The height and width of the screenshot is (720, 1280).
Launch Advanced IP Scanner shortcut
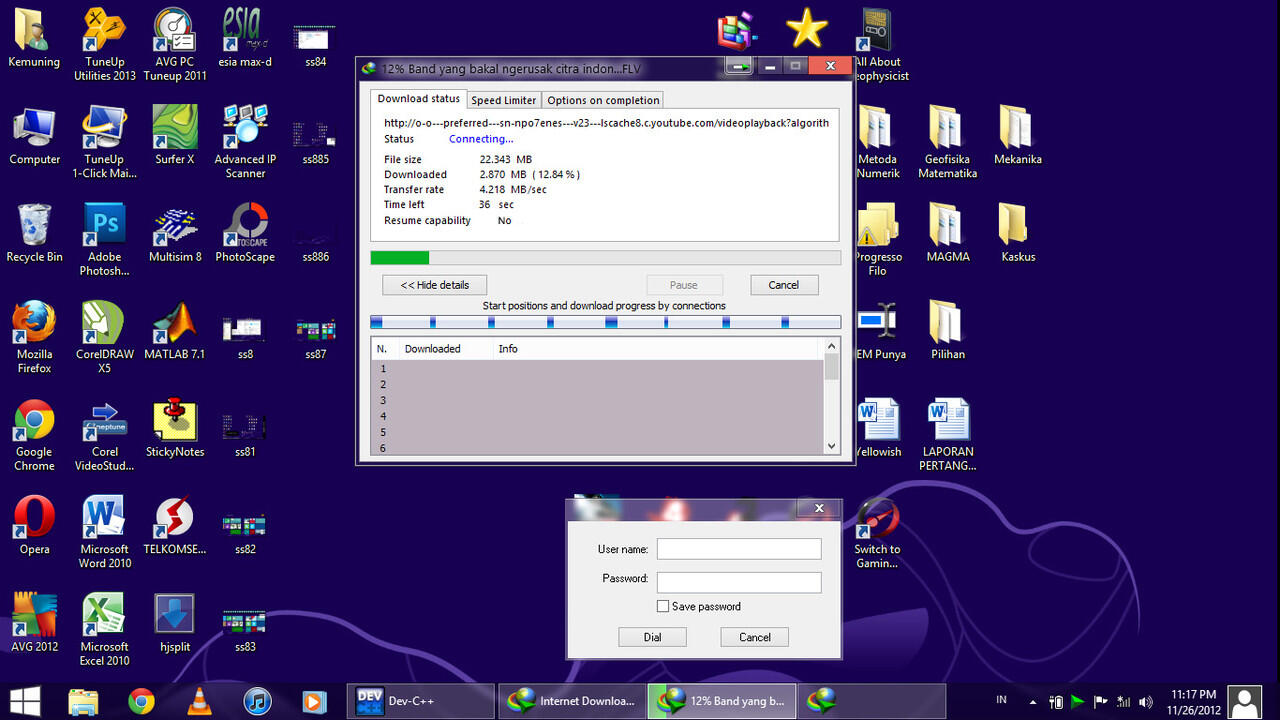(245, 143)
